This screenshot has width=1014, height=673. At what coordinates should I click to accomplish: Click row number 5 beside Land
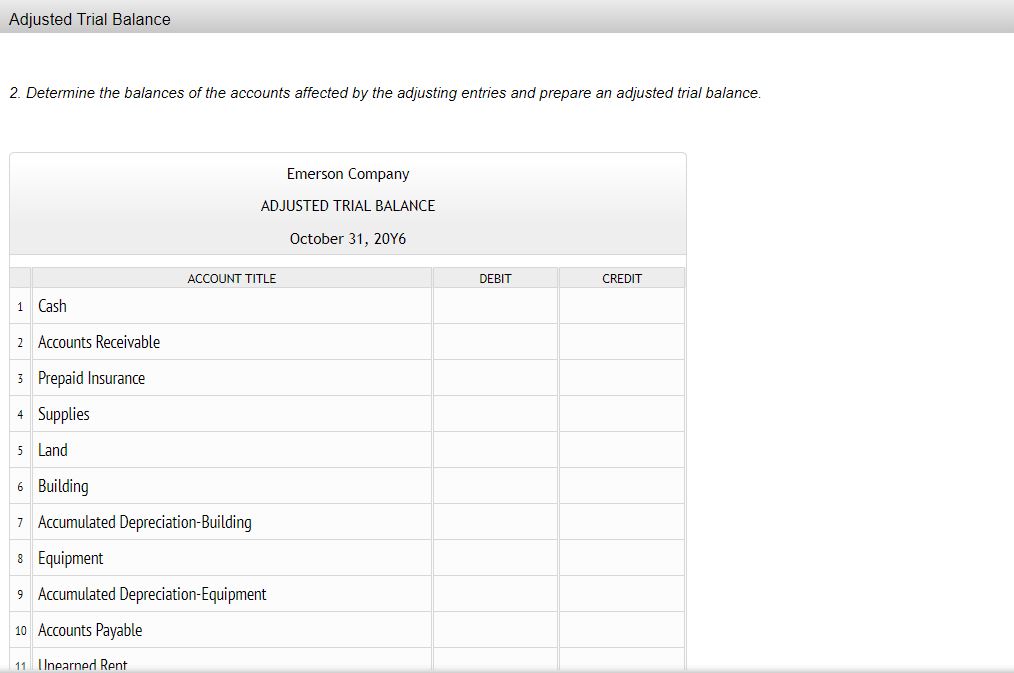click(x=20, y=449)
